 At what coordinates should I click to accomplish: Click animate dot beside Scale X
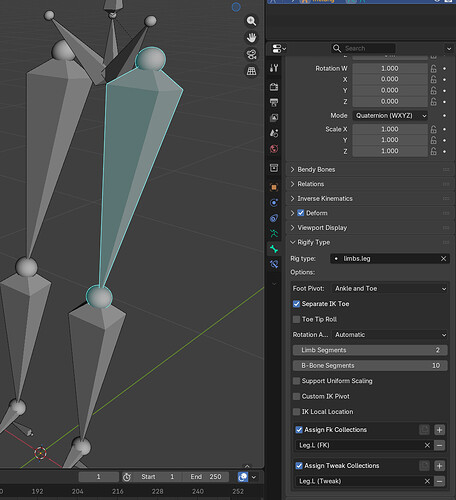click(445, 129)
